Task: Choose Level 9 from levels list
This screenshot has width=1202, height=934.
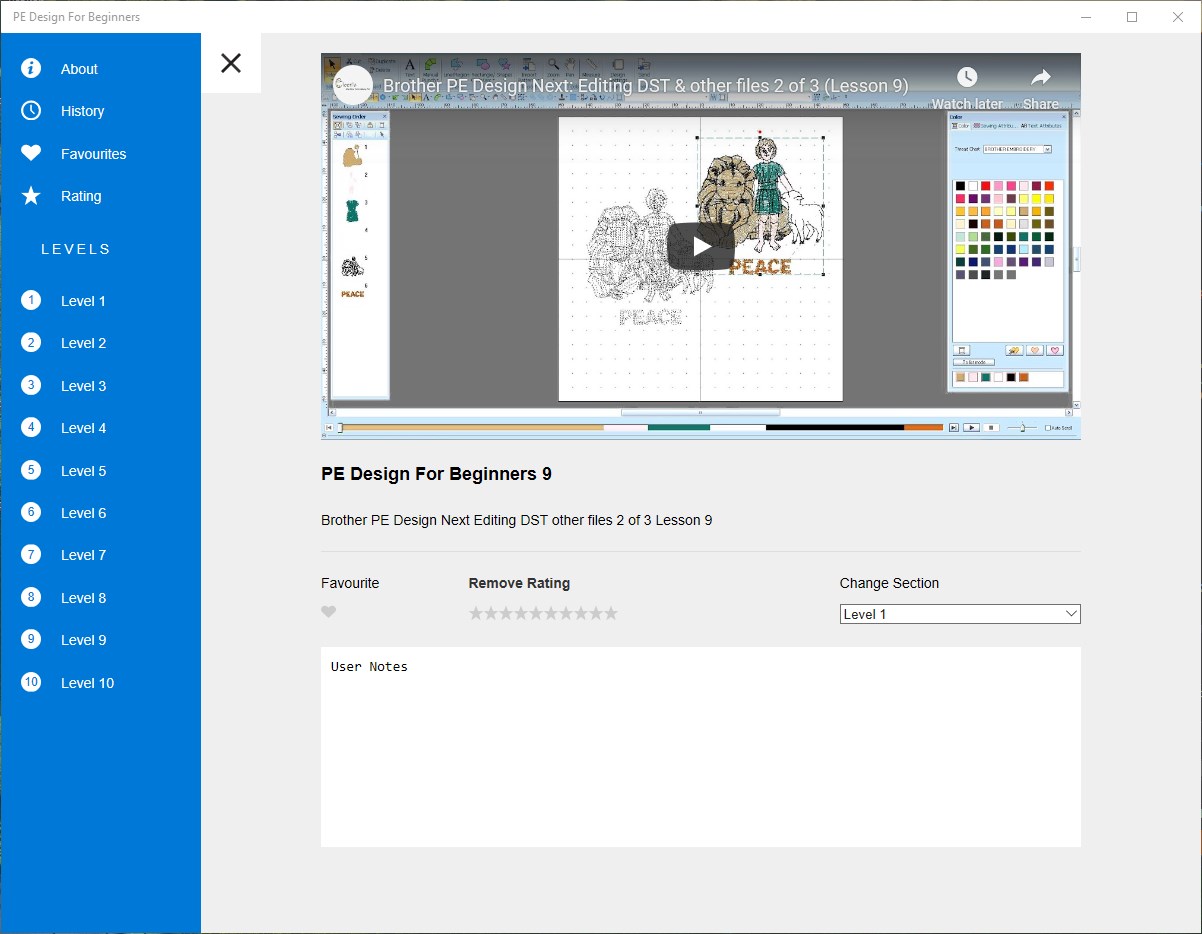Action: 83,640
